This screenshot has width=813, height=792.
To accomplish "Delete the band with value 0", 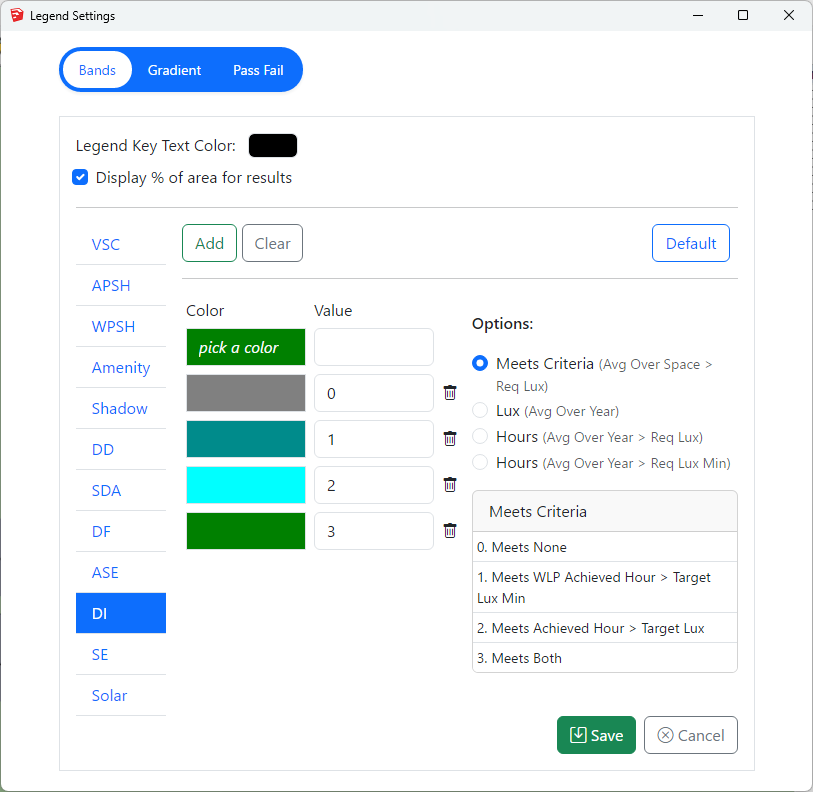I will [450, 393].
